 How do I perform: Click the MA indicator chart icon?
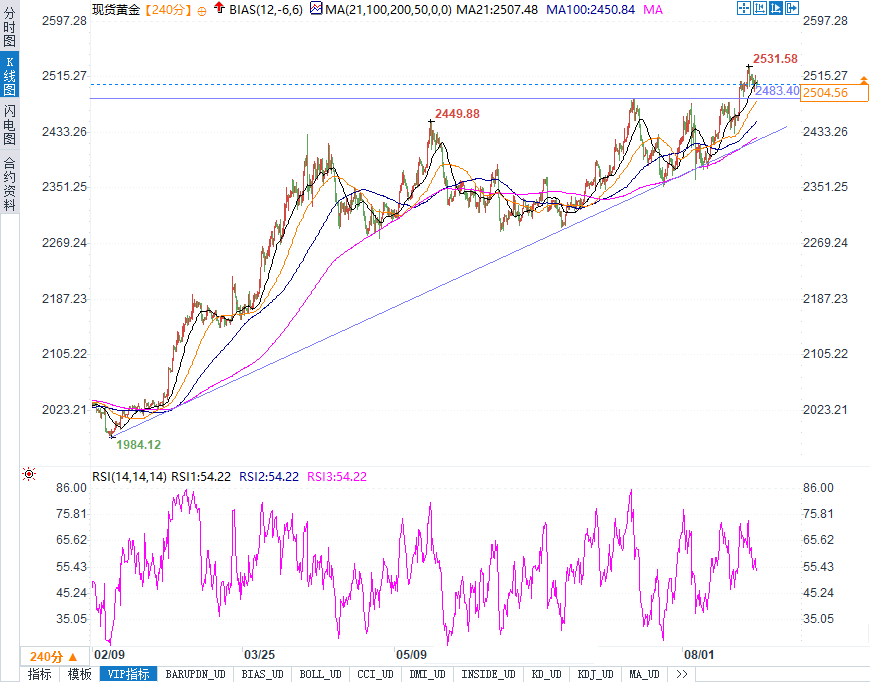tap(316, 8)
